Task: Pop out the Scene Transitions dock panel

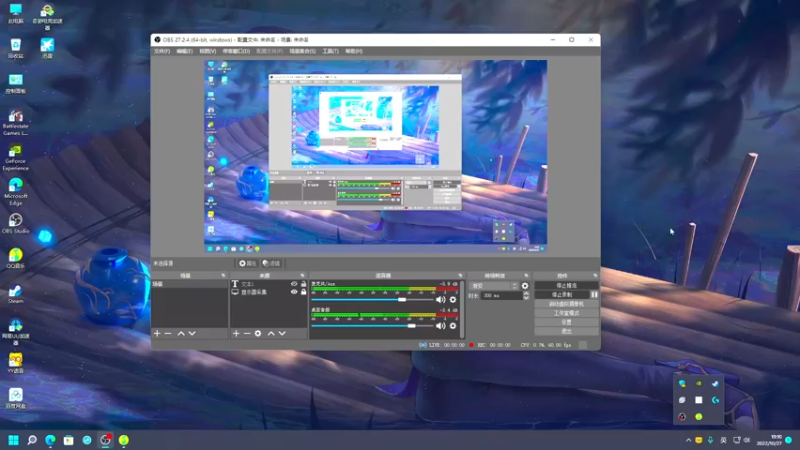Action: click(526, 276)
